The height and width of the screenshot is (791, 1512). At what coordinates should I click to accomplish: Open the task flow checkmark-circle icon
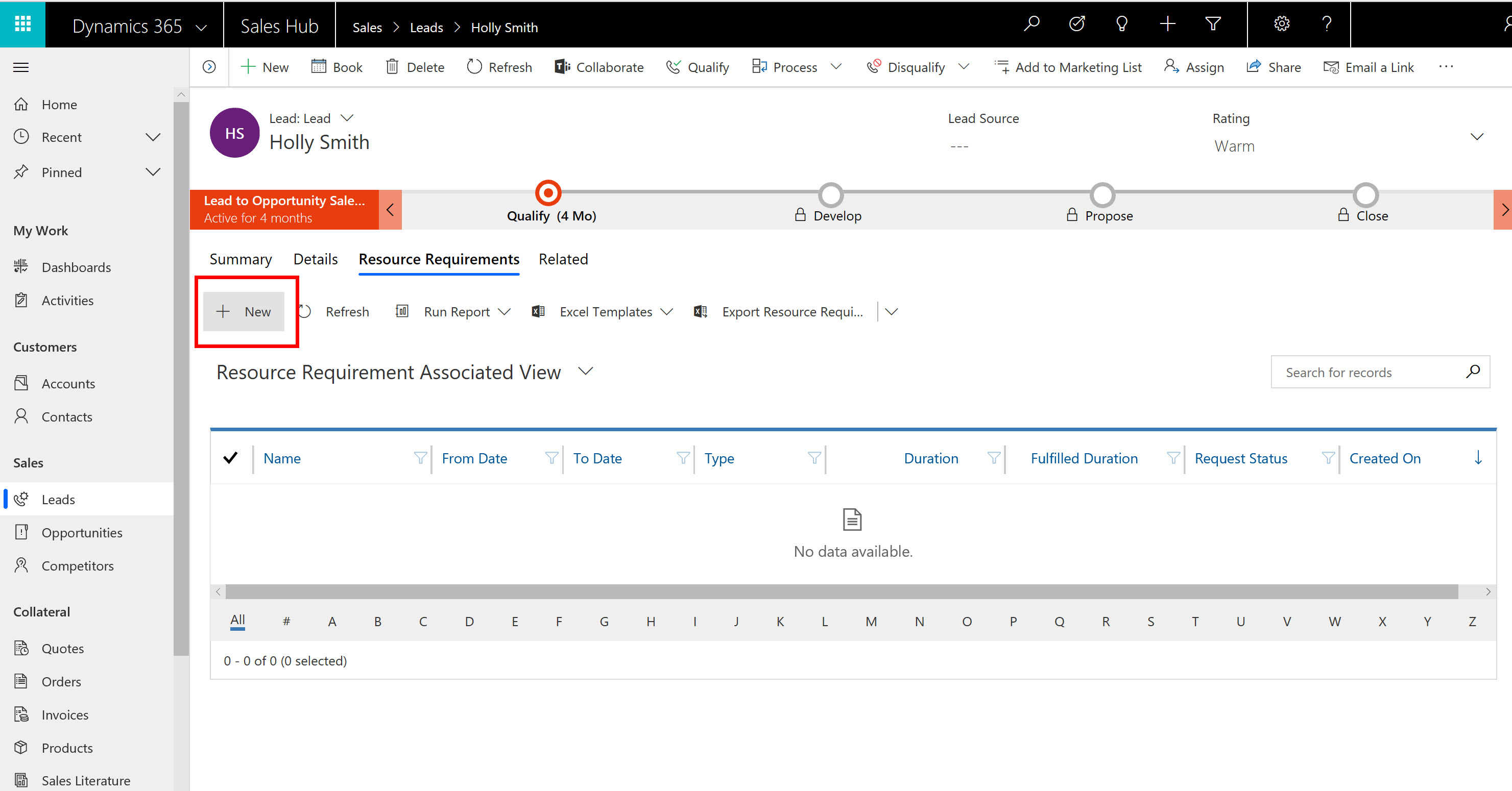1076,24
